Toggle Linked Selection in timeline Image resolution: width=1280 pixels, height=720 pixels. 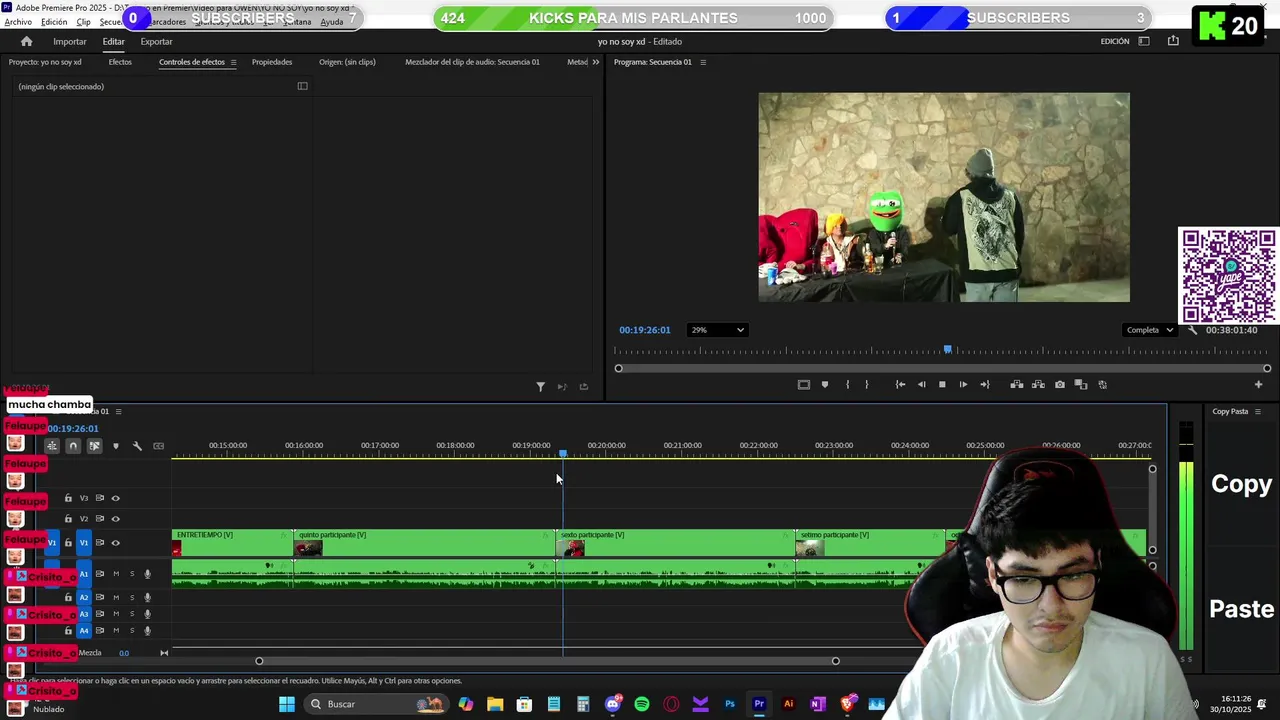[94, 446]
